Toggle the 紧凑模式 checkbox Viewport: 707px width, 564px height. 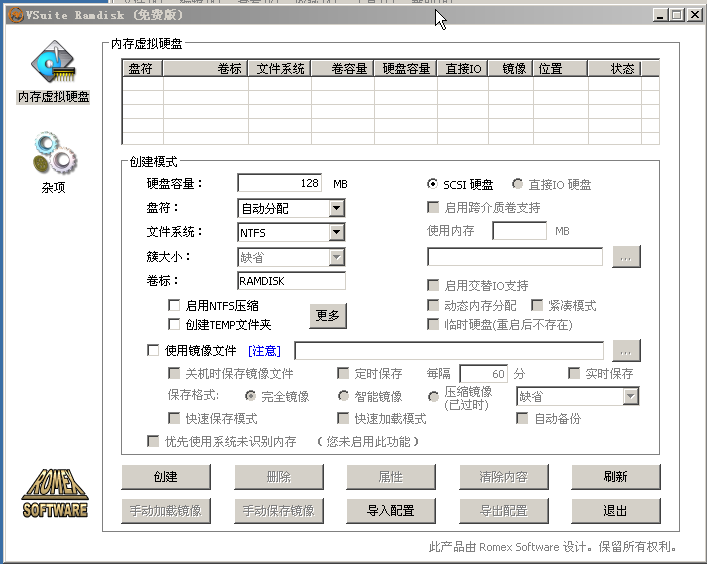click(537, 305)
